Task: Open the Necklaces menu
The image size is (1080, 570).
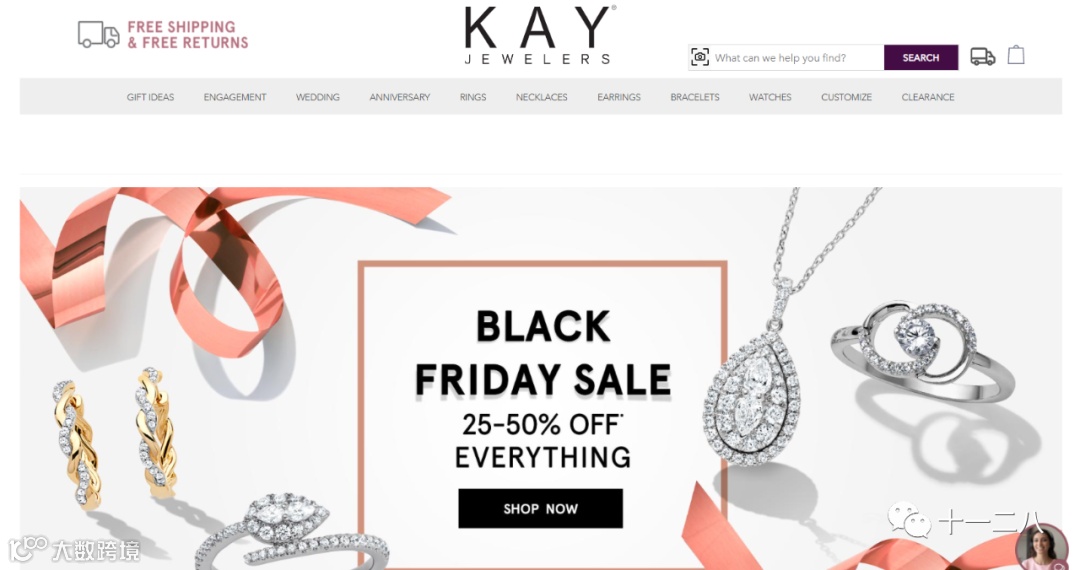Action: pos(541,97)
